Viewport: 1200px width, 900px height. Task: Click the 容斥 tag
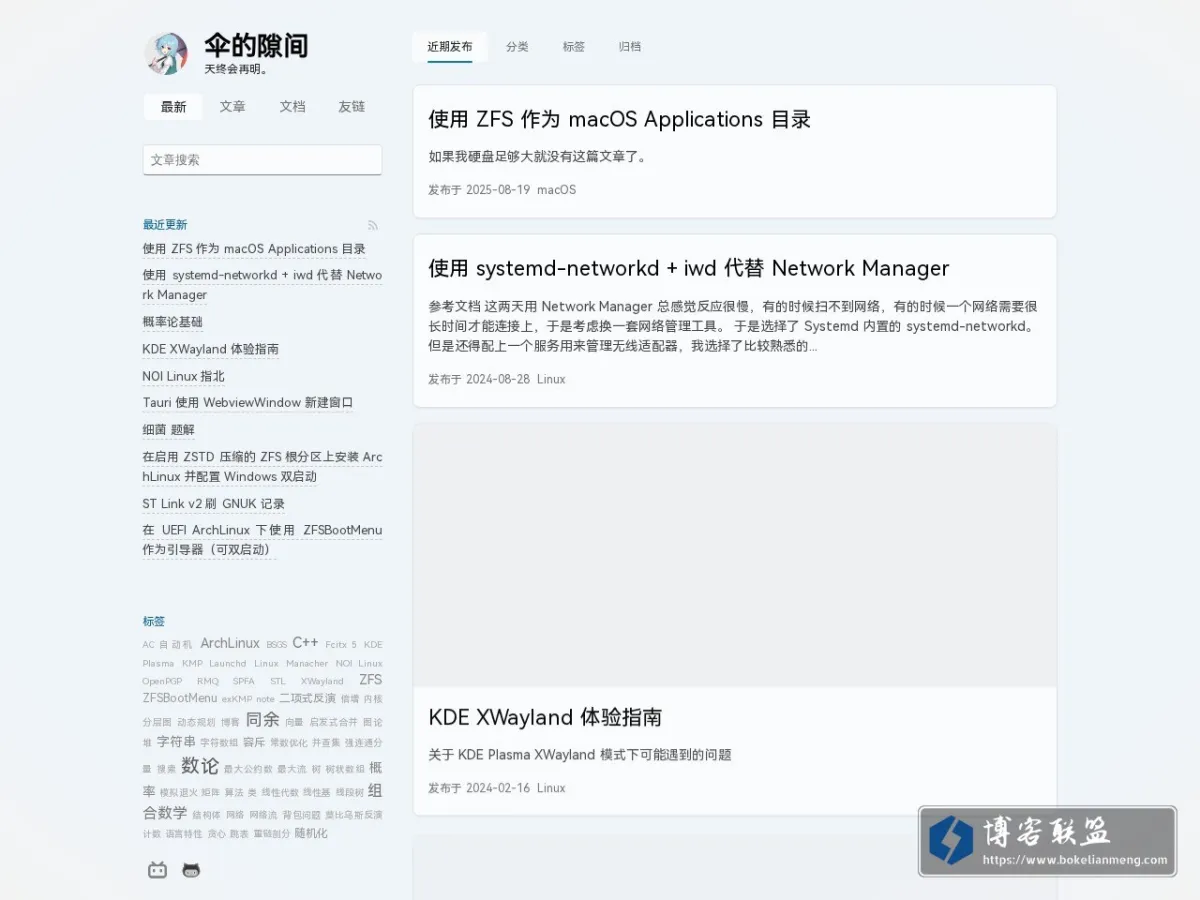click(x=254, y=742)
